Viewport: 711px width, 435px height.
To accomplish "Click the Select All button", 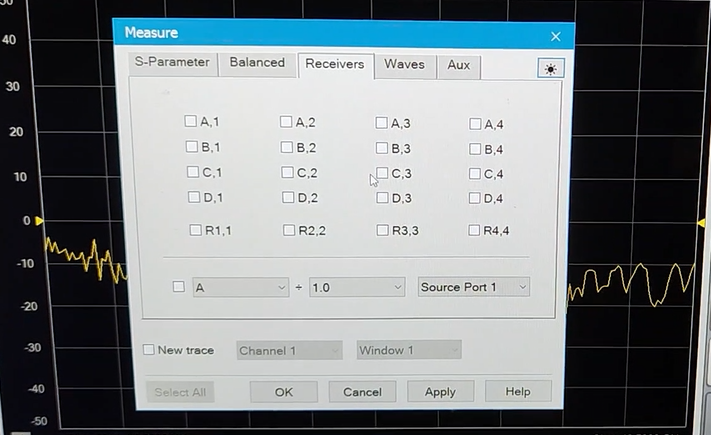I will click(x=180, y=392).
